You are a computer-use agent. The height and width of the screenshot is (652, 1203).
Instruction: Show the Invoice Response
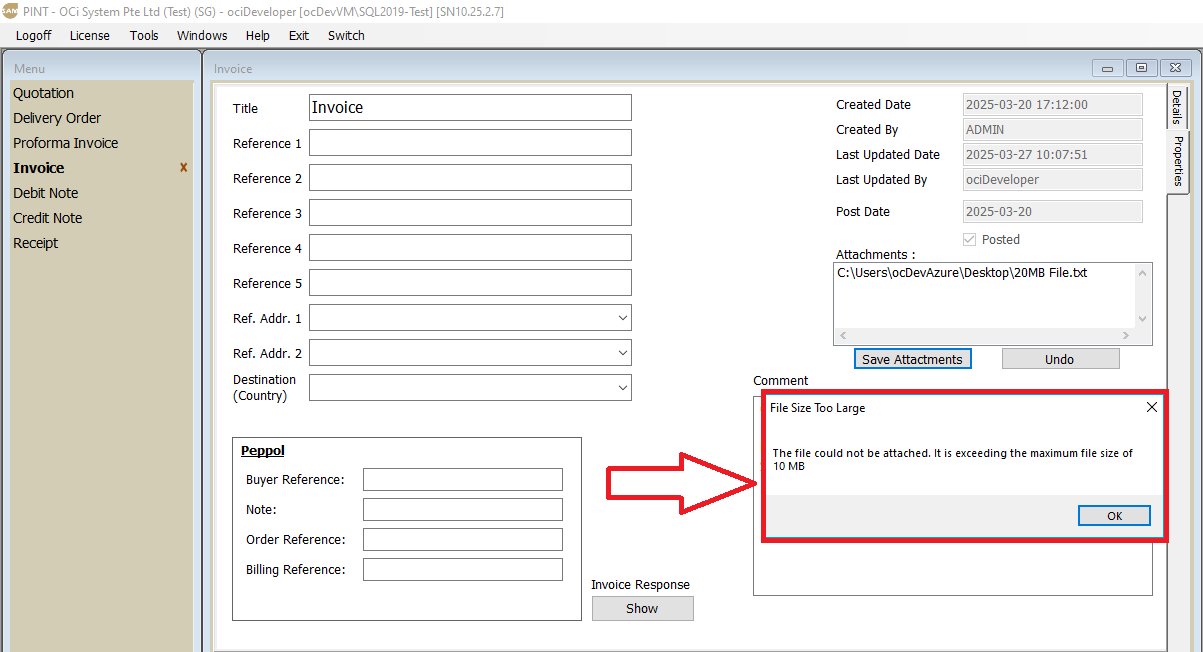tap(642, 608)
